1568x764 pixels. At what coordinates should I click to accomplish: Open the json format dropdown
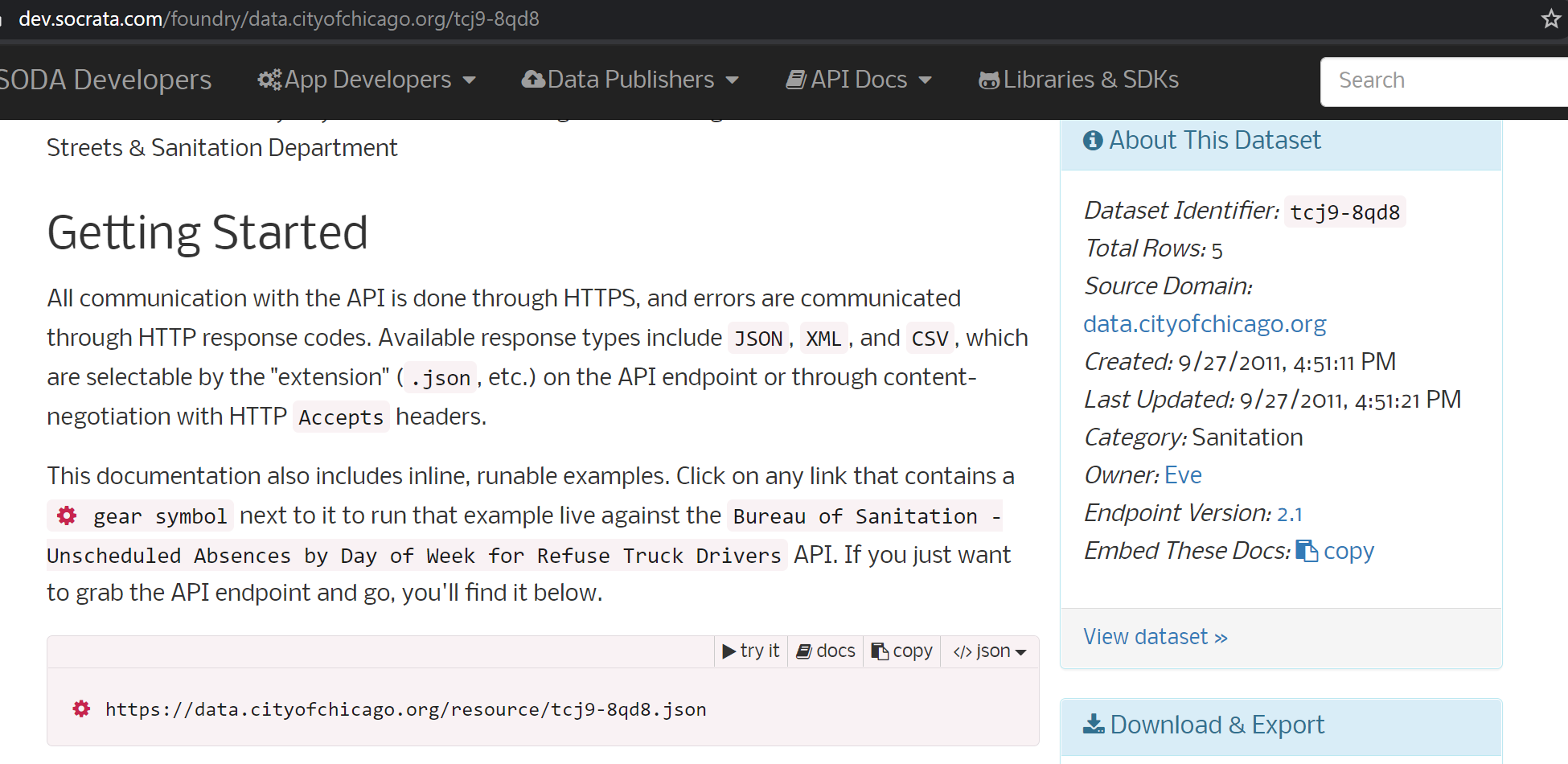pos(988,651)
